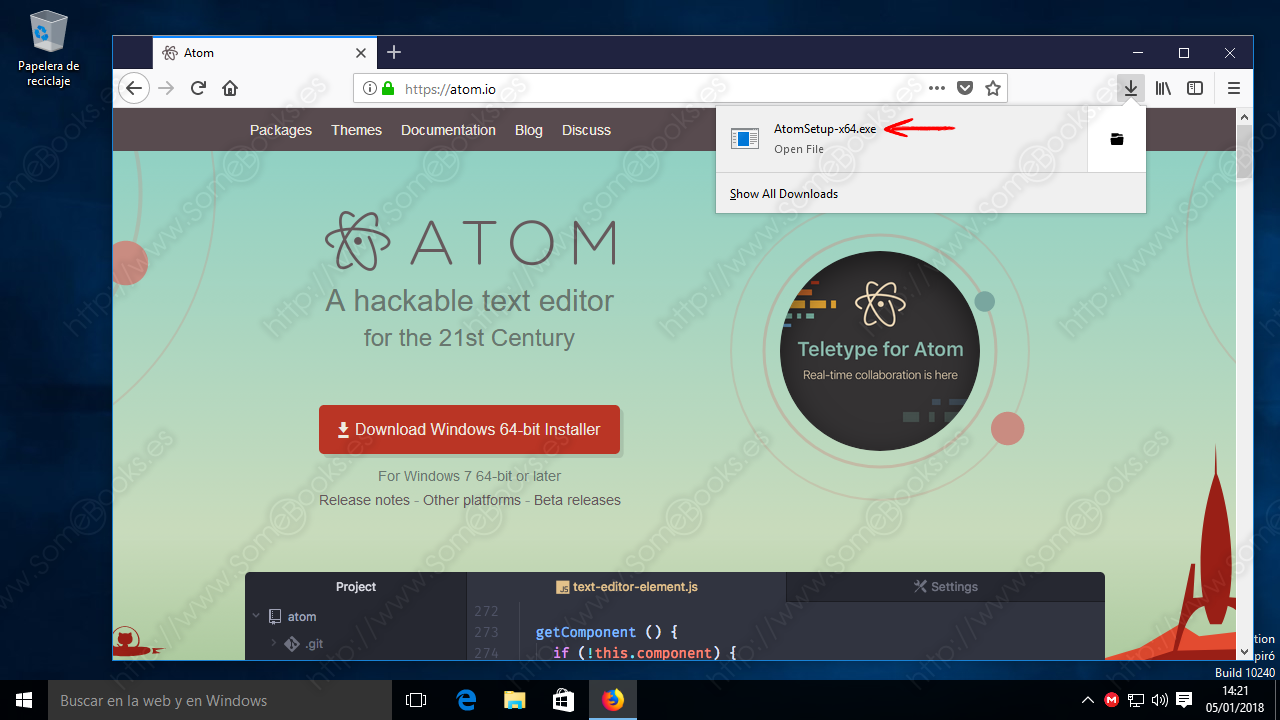Go to Documentation page
1280x720 pixels.
tap(448, 130)
